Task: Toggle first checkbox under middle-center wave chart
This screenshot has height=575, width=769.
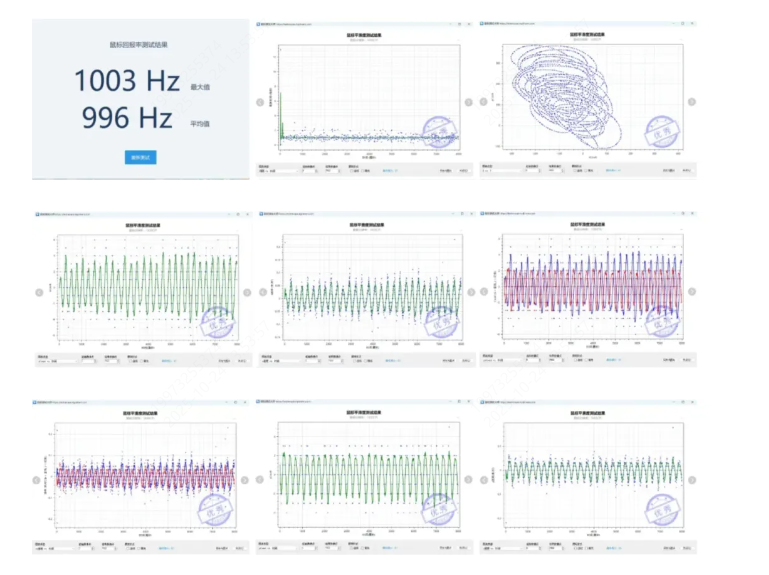Action: point(353,362)
